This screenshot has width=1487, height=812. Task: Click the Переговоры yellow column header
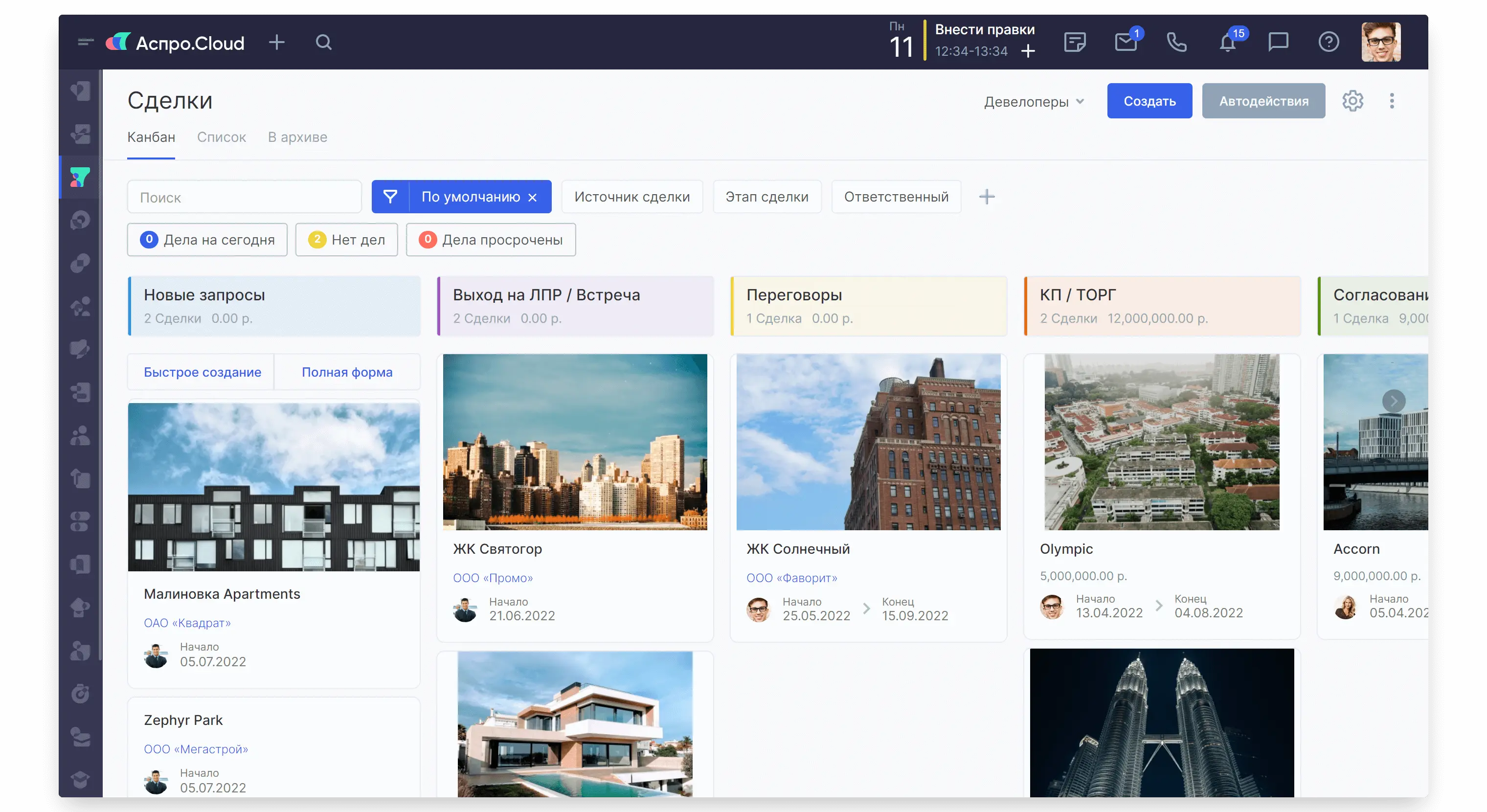click(x=868, y=306)
